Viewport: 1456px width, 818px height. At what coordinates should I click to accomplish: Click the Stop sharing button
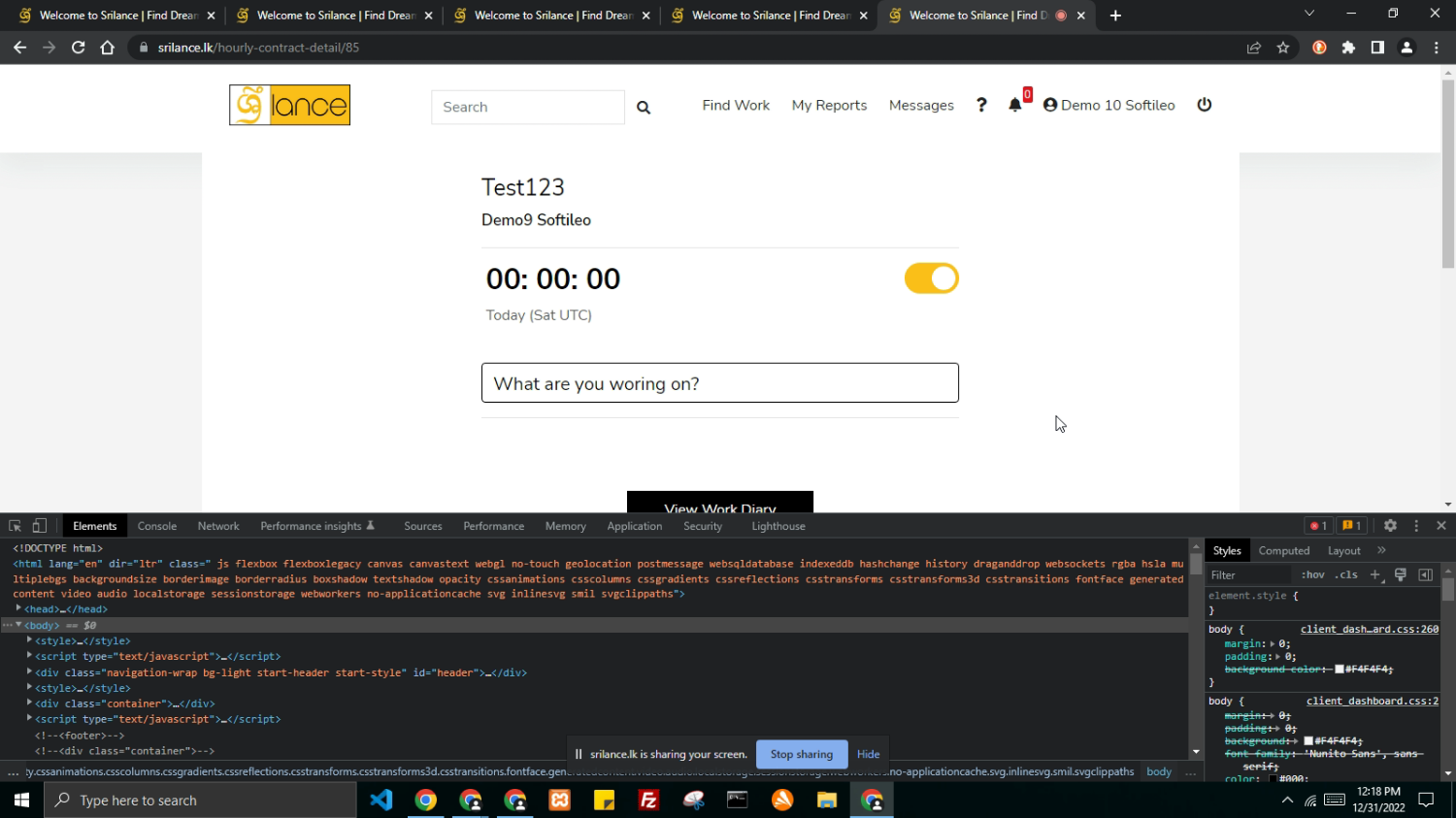tap(801, 754)
